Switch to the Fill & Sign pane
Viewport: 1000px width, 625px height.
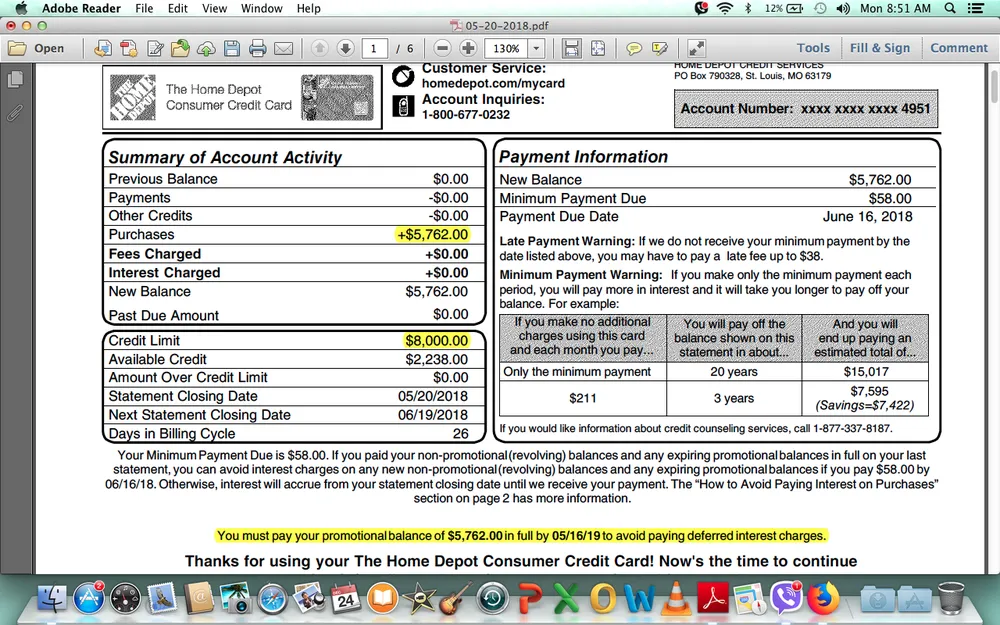(x=880, y=48)
